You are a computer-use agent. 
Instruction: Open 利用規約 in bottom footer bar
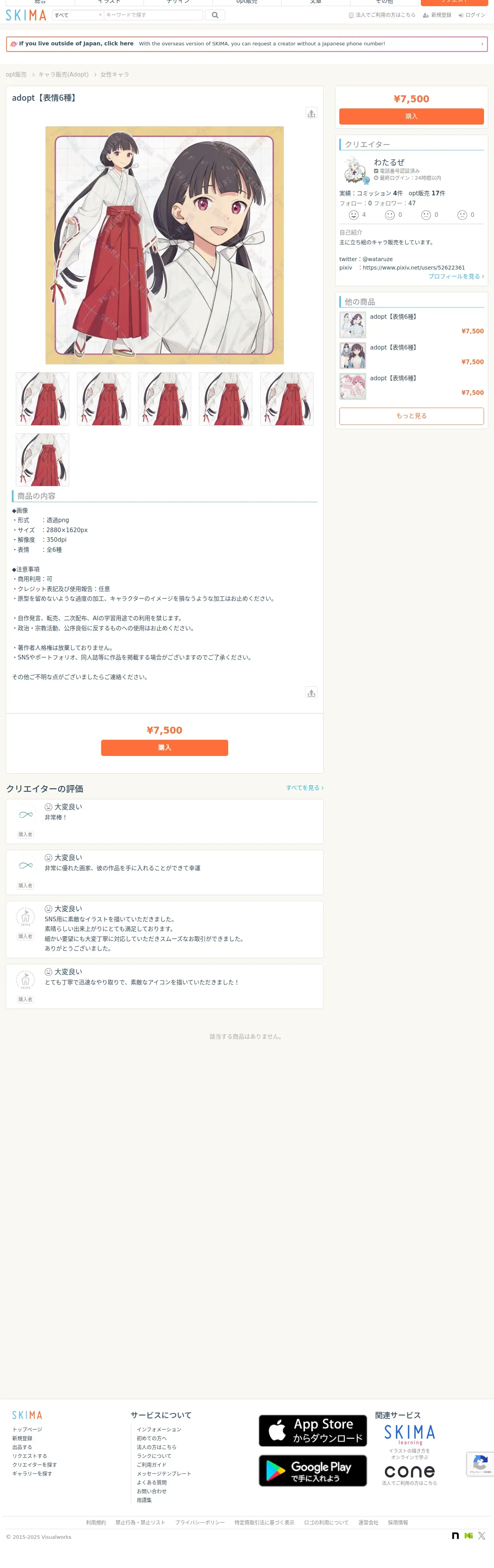[96, 1522]
